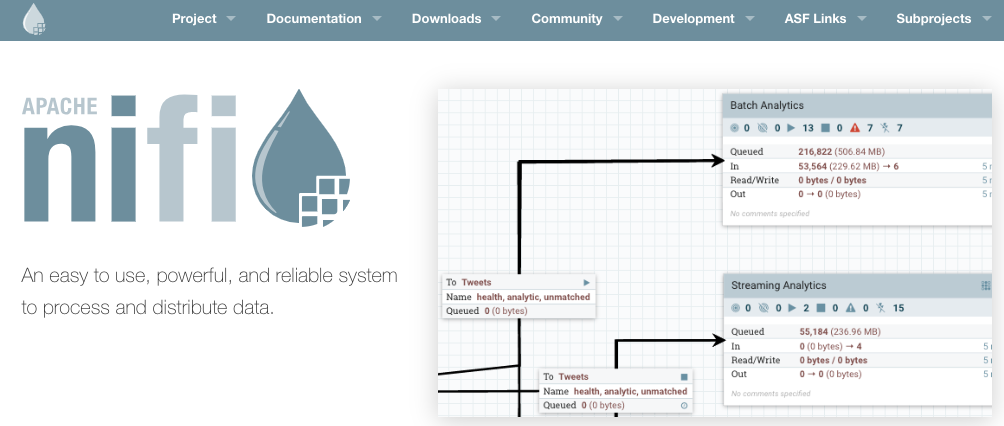This screenshot has width=1004, height=426.
Task: Click grid icon in Streaming Analytics header
Action: click(x=986, y=286)
